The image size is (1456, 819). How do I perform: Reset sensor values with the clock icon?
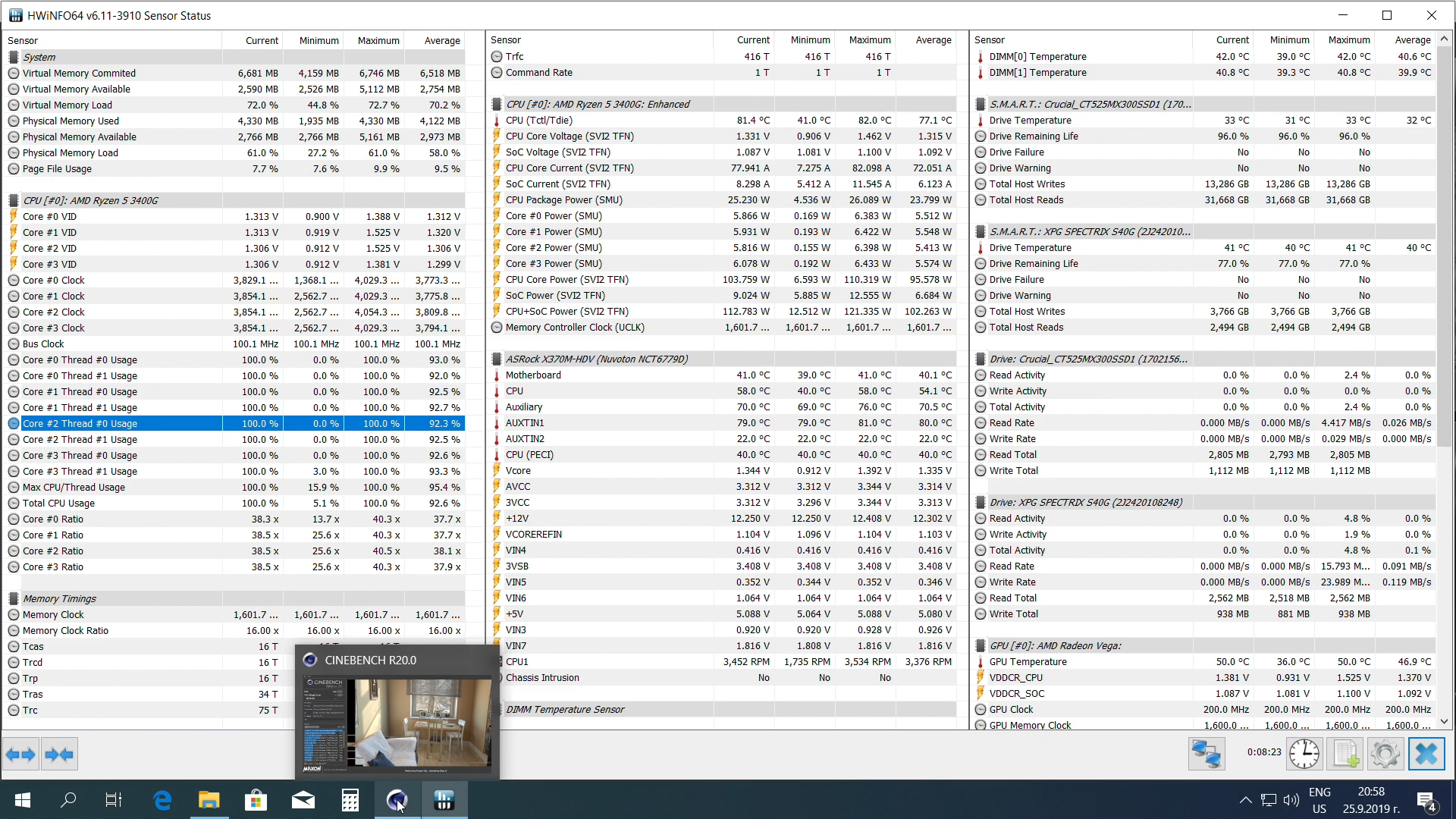[1304, 755]
